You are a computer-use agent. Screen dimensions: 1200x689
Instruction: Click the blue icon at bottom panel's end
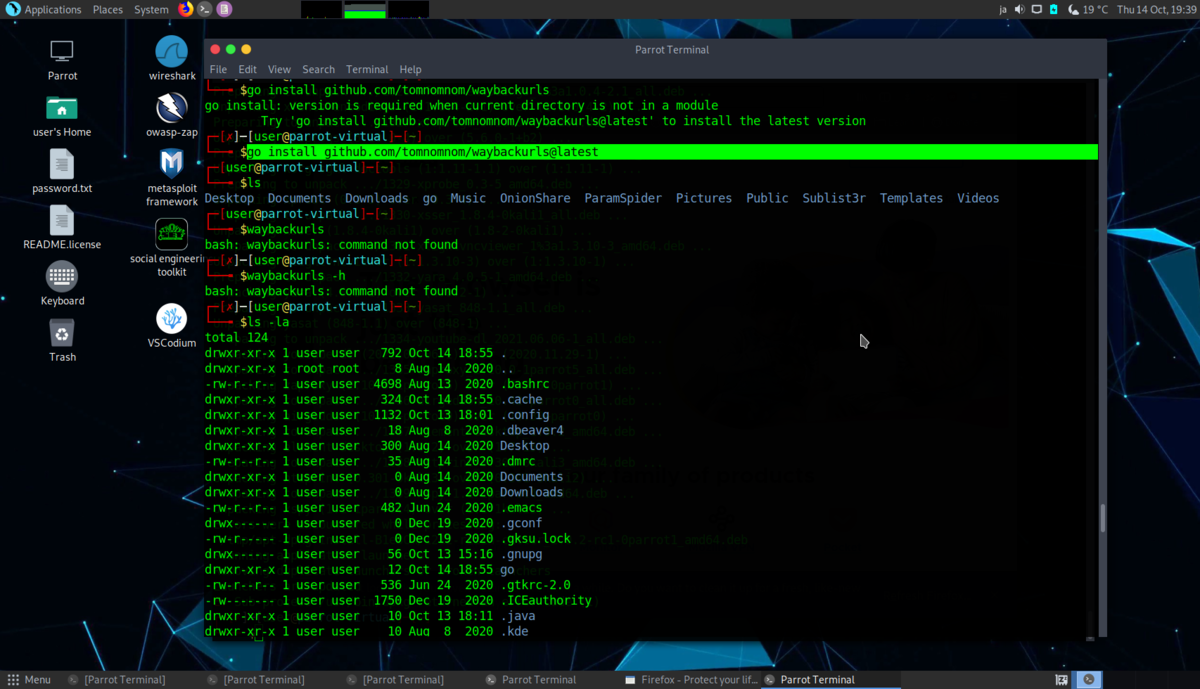[x=1089, y=680]
